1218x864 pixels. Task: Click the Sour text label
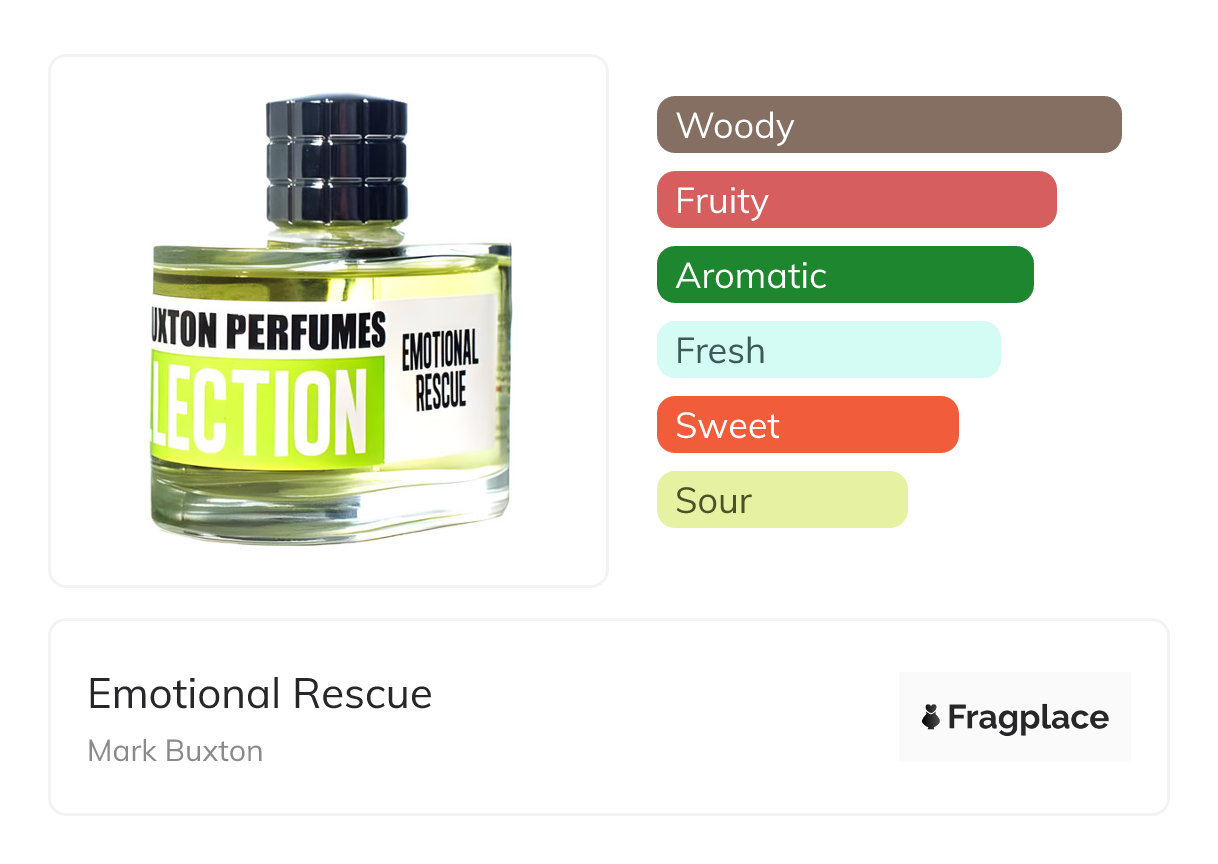(x=713, y=501)
